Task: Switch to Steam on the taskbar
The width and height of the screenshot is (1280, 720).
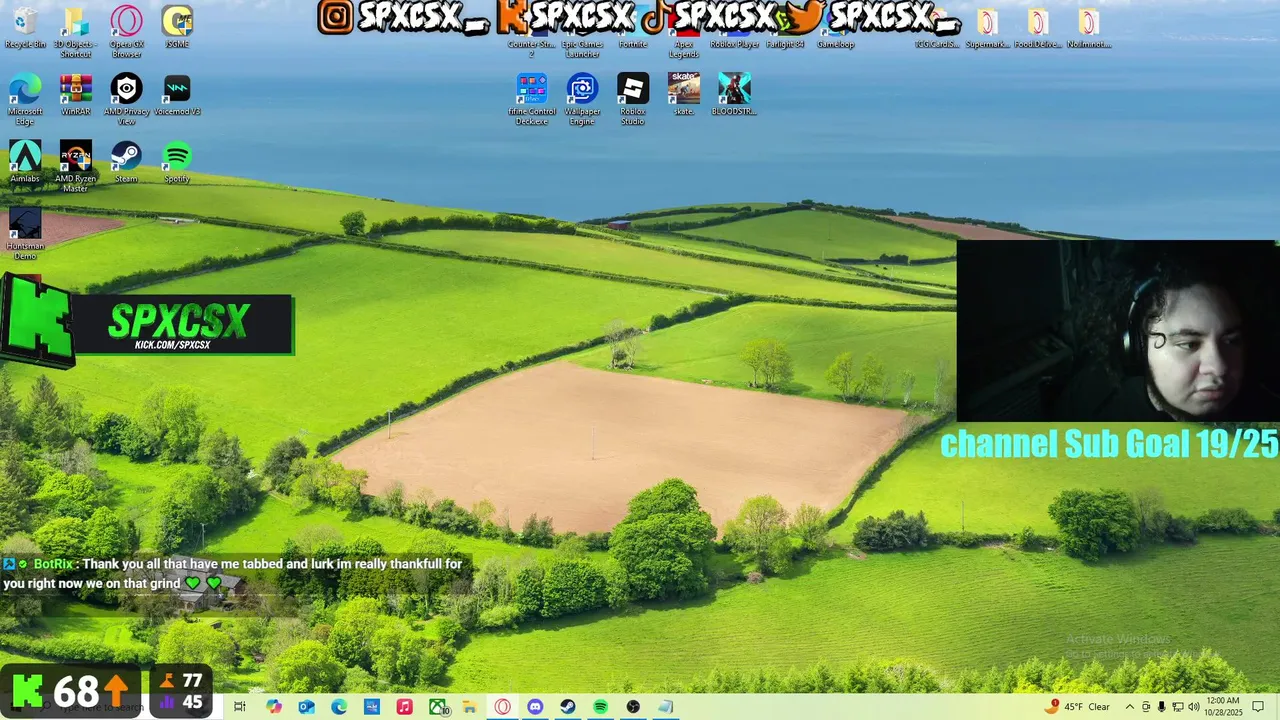Action: coord(568,707)
